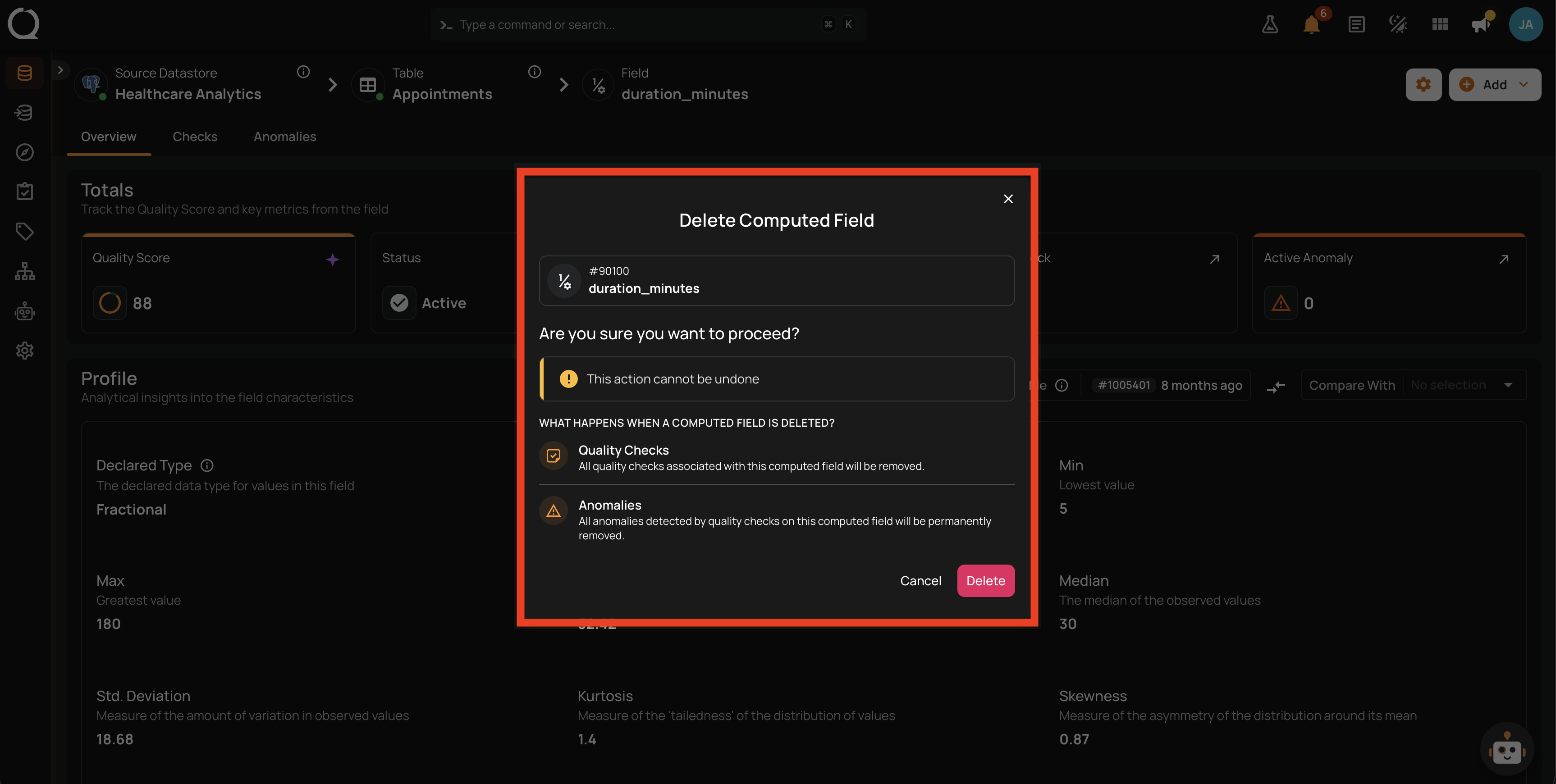
Task: Open the chatbot assistant bubble
Action: pos(1506,749)
